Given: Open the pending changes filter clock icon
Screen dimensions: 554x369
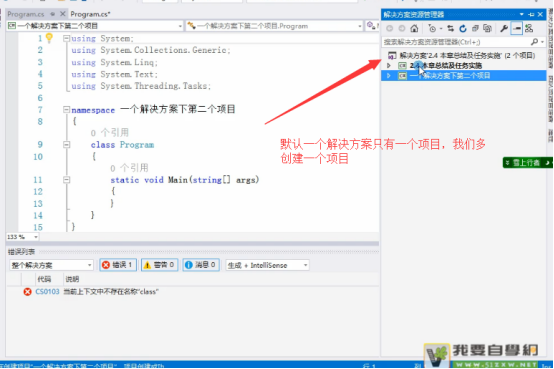Looking at the screenshot, I should pos(432,29).
